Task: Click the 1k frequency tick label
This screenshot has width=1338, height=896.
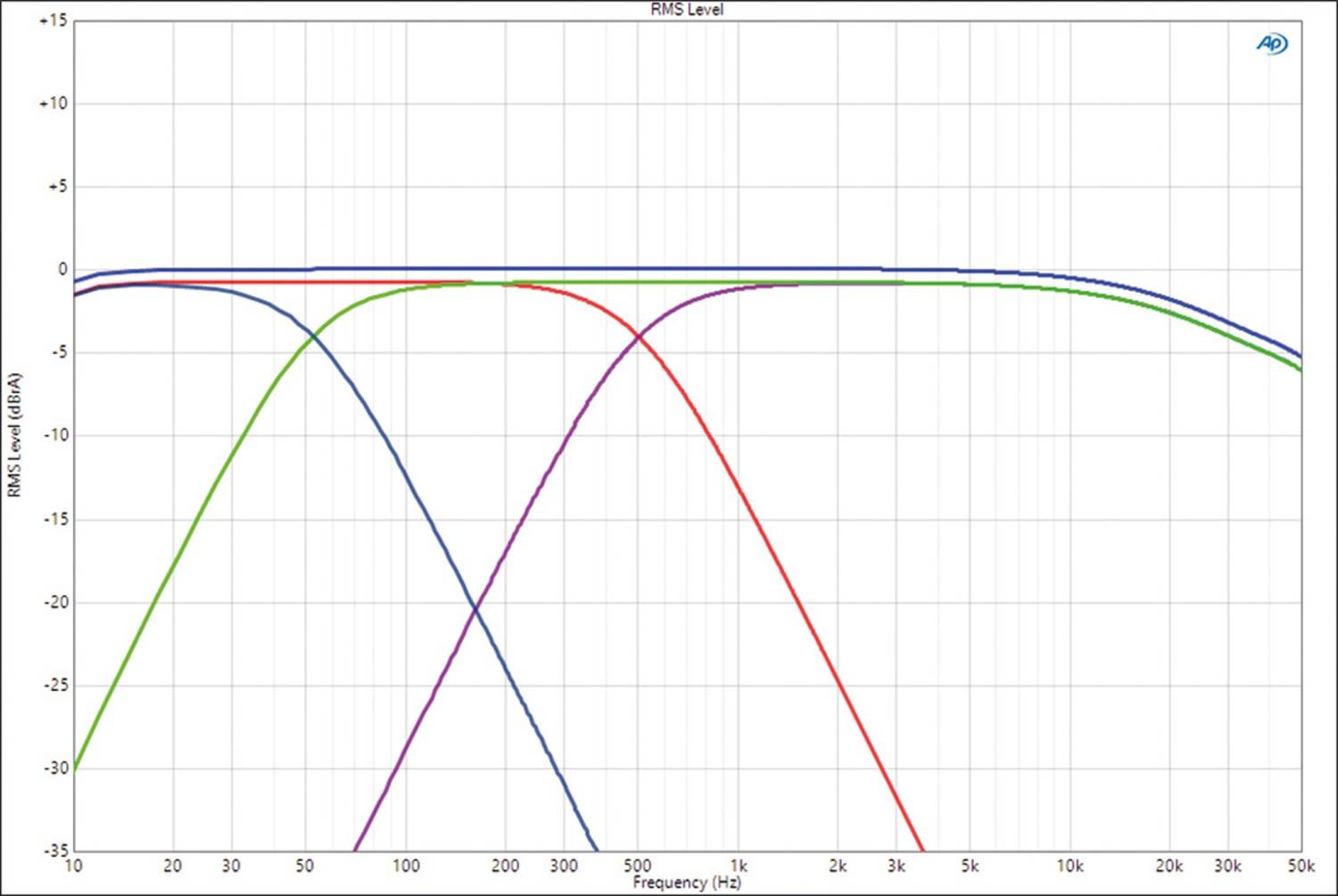Action: (x=739, y=866)
